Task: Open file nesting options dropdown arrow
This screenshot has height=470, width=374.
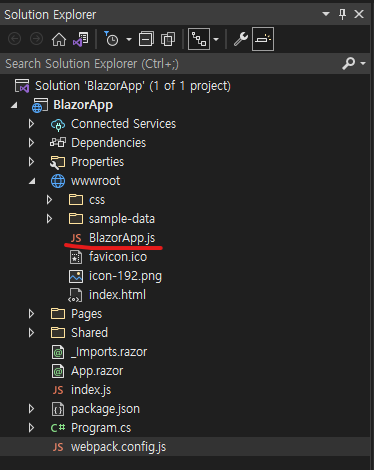Action: pyautogui.click(x=216, y=40)
